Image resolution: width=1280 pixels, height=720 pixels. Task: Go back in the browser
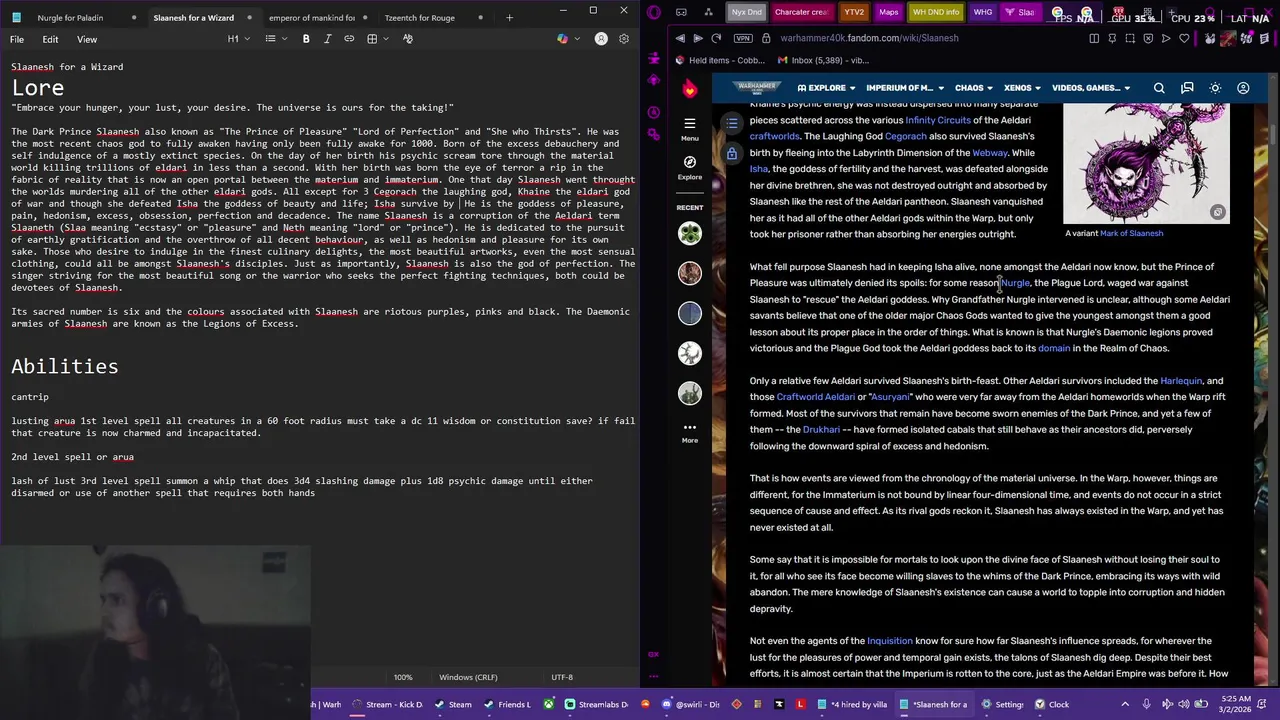(x=680, y=38)
